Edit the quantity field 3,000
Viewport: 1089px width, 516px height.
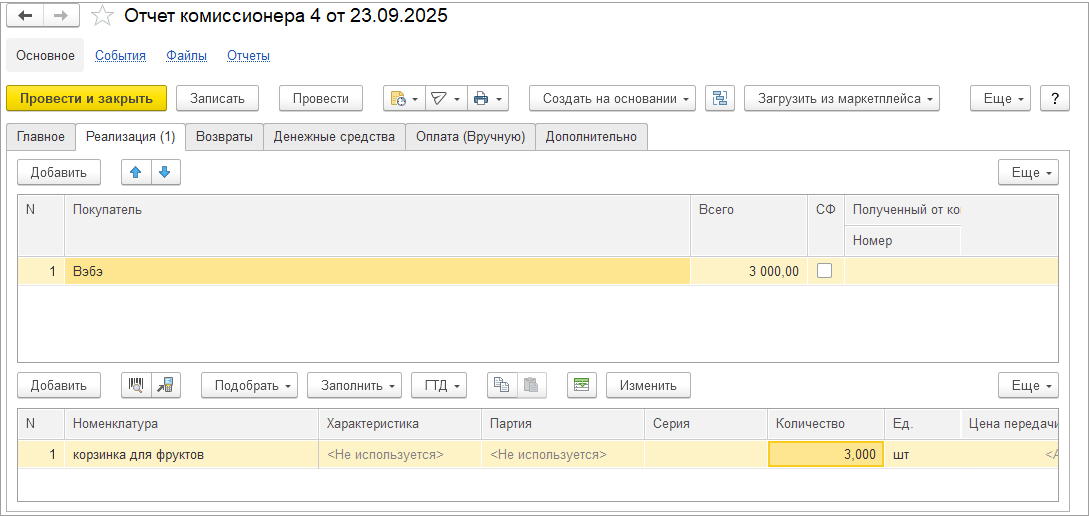click(826, 455)
